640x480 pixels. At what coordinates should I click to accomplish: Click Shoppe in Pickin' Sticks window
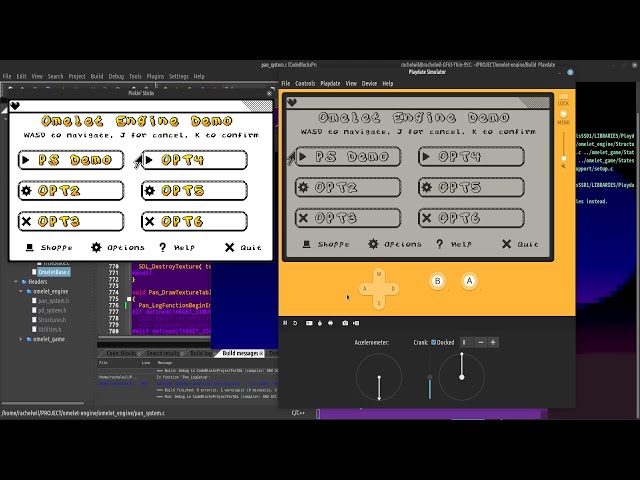(49, 247)
